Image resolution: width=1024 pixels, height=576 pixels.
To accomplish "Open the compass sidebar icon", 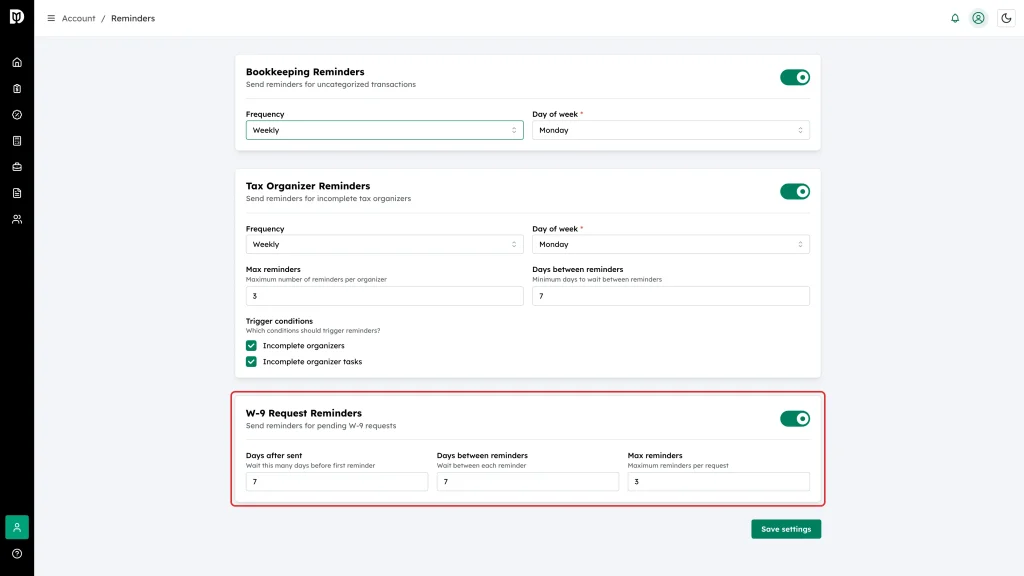I will [x=17, y=115].
